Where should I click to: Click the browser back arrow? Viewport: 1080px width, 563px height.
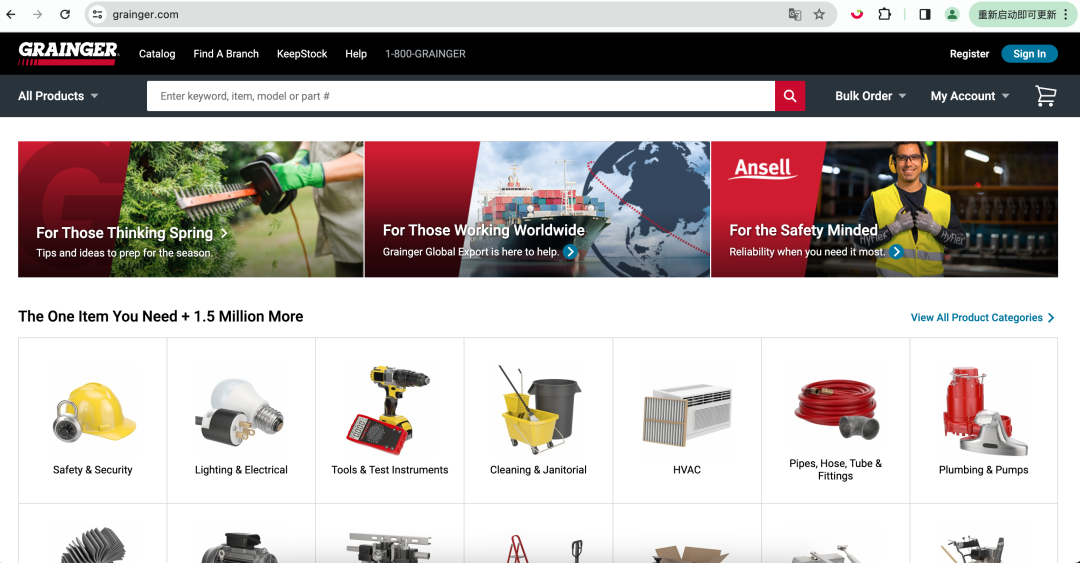(11, 14)
